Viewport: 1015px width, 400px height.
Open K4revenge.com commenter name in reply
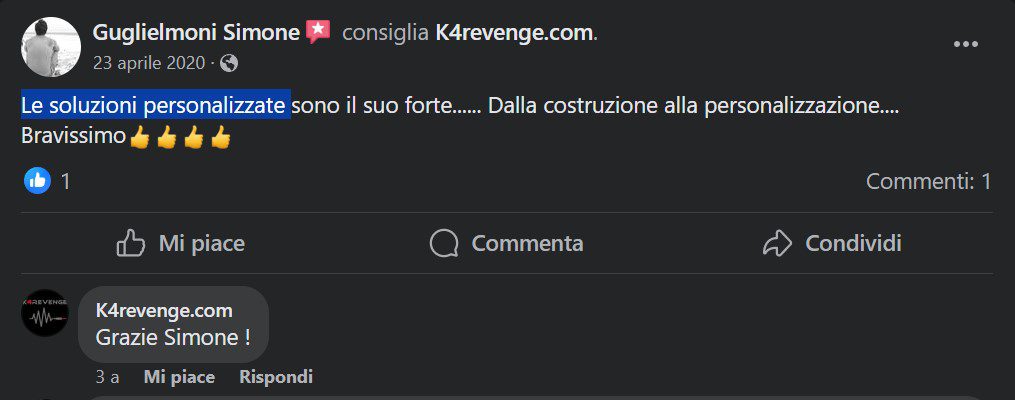coord(164,311)
